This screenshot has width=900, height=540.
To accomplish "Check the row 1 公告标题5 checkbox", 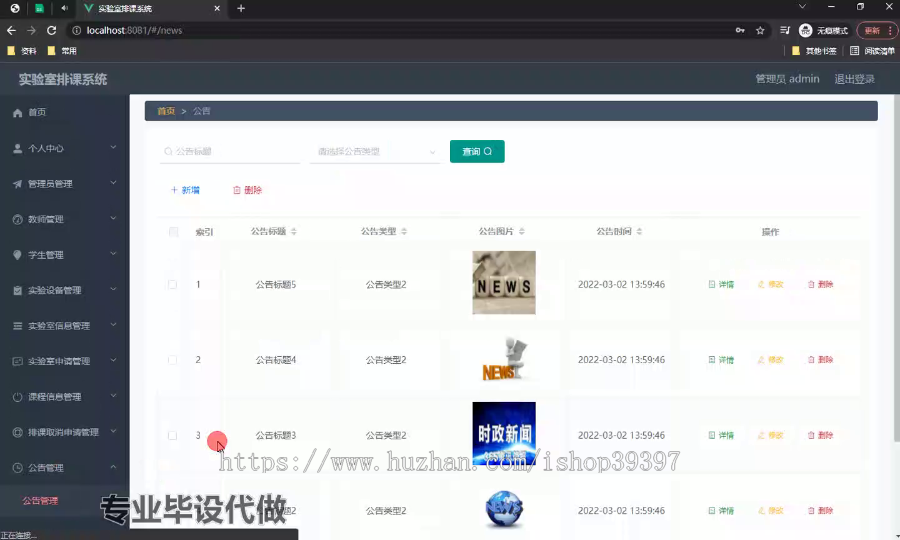I will [x=172, y=285].
